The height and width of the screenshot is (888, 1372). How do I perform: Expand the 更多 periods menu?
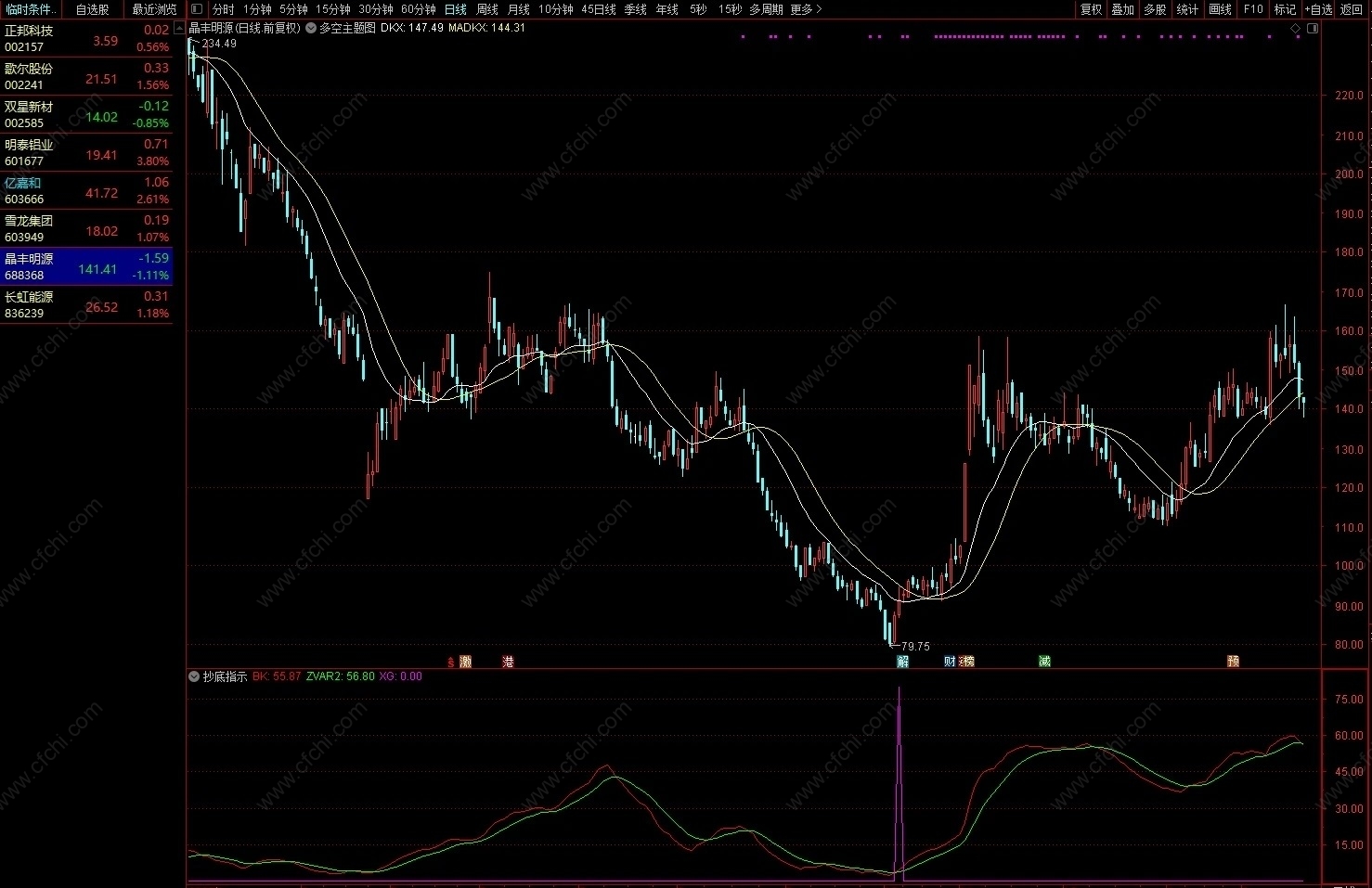point(806,9)
